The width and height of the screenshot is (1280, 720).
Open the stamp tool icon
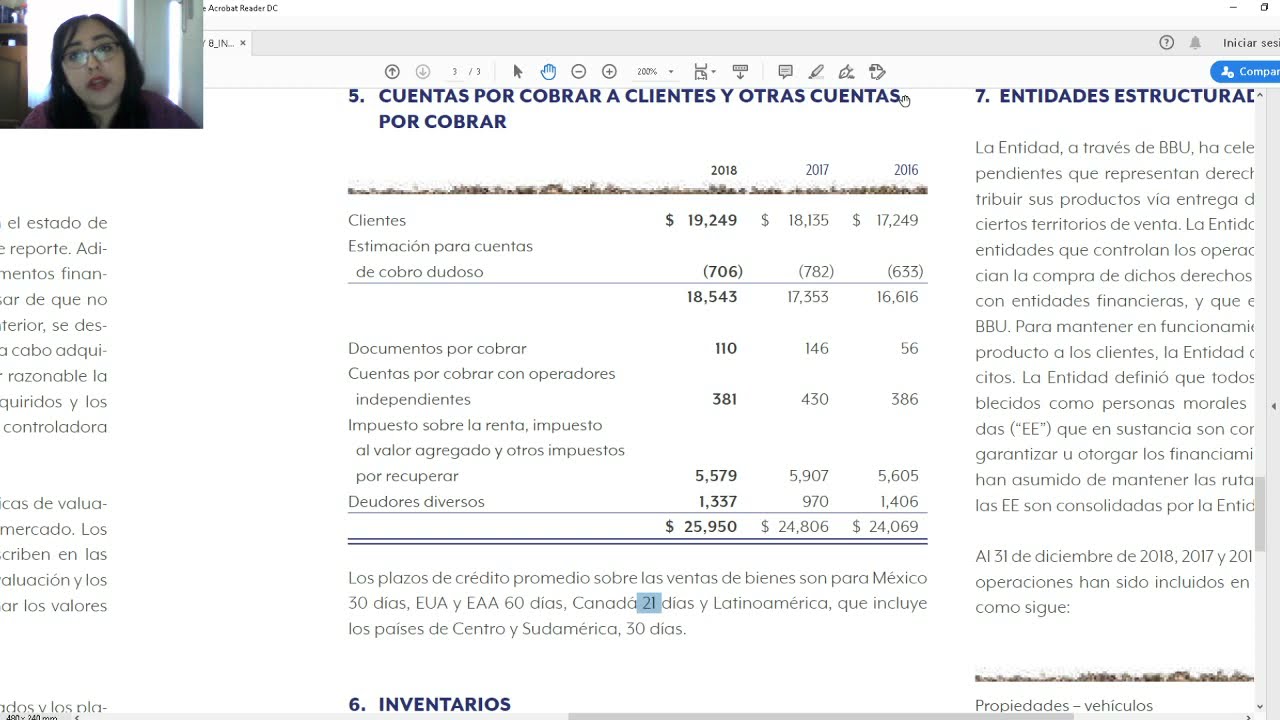pos(877,72)
